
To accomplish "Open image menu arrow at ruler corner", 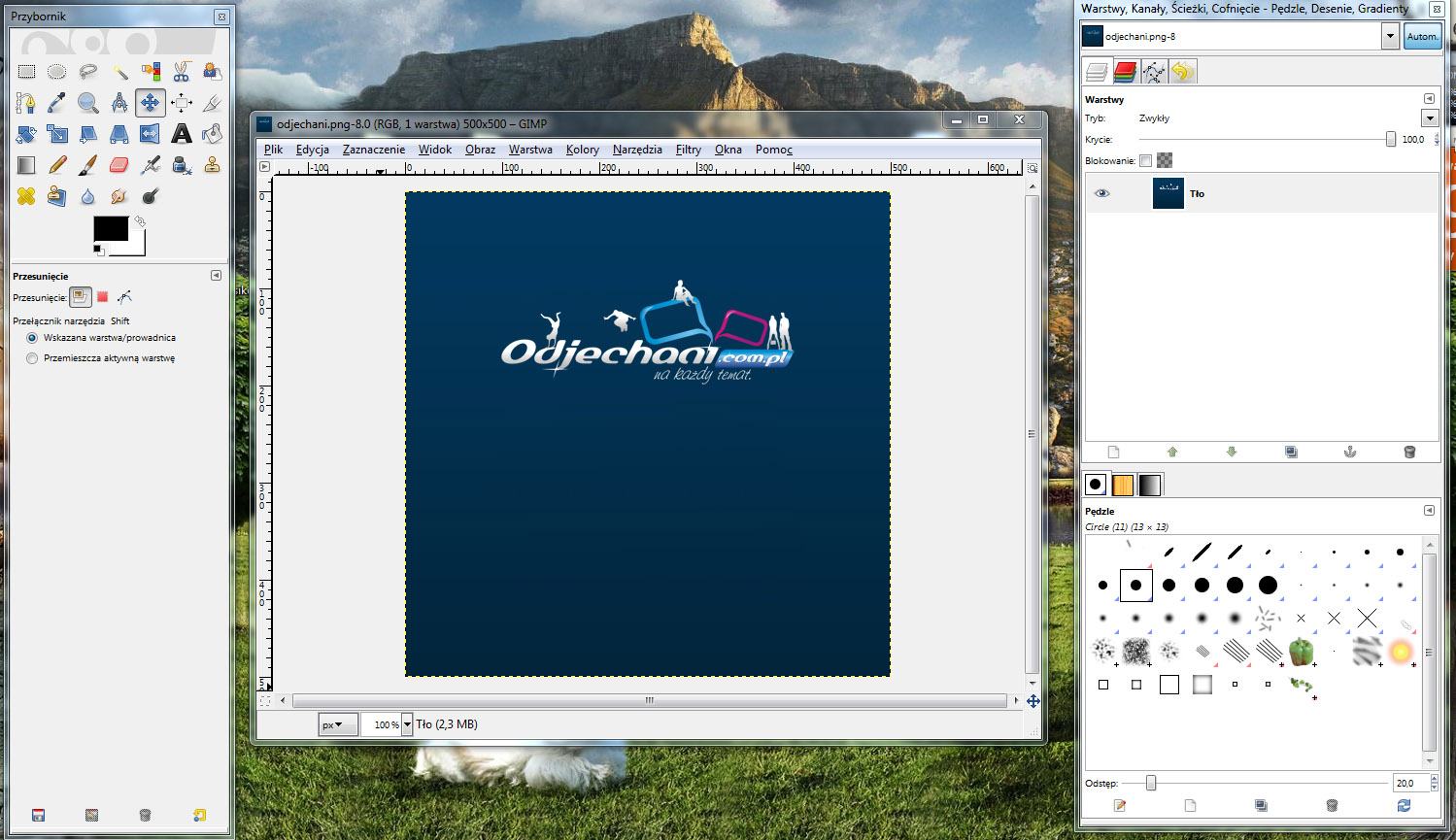I will click(264, 167).
